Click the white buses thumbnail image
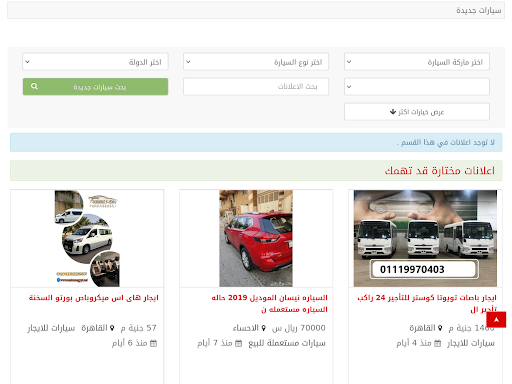Screen dimensions: 512x384 click(x=425, y=238)
